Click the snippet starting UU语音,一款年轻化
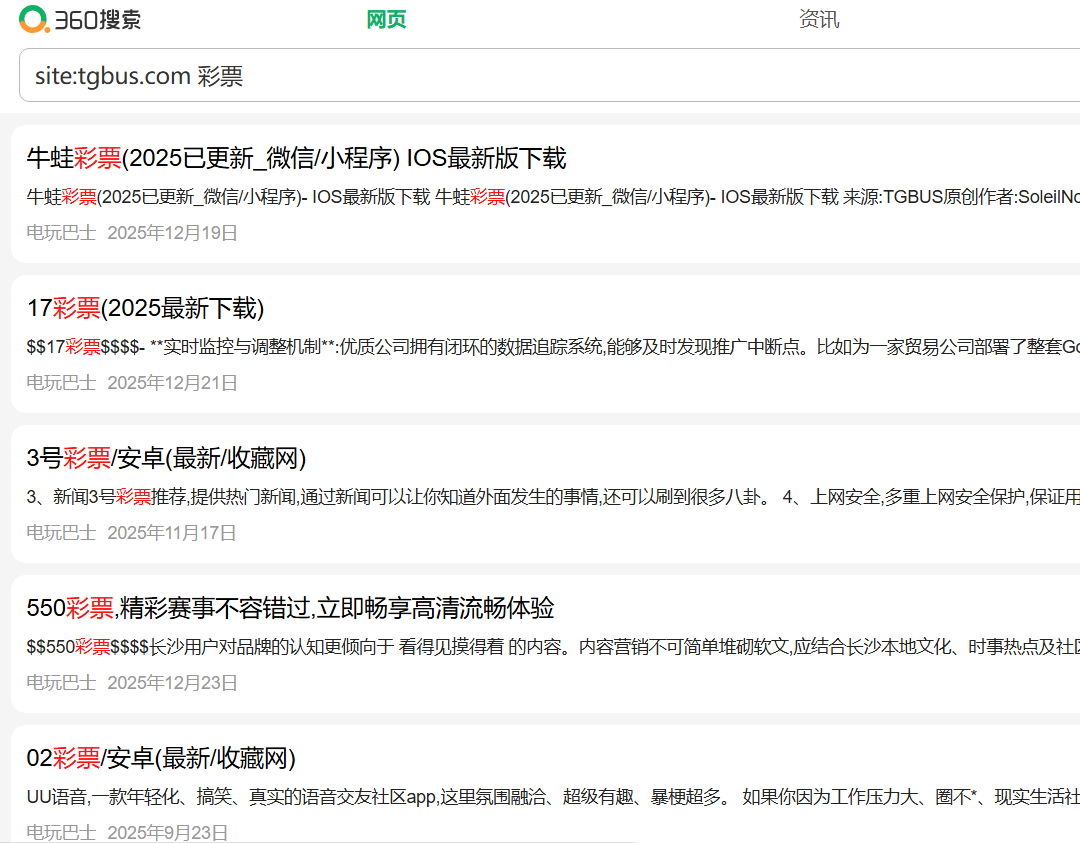 tap(553, 797)
